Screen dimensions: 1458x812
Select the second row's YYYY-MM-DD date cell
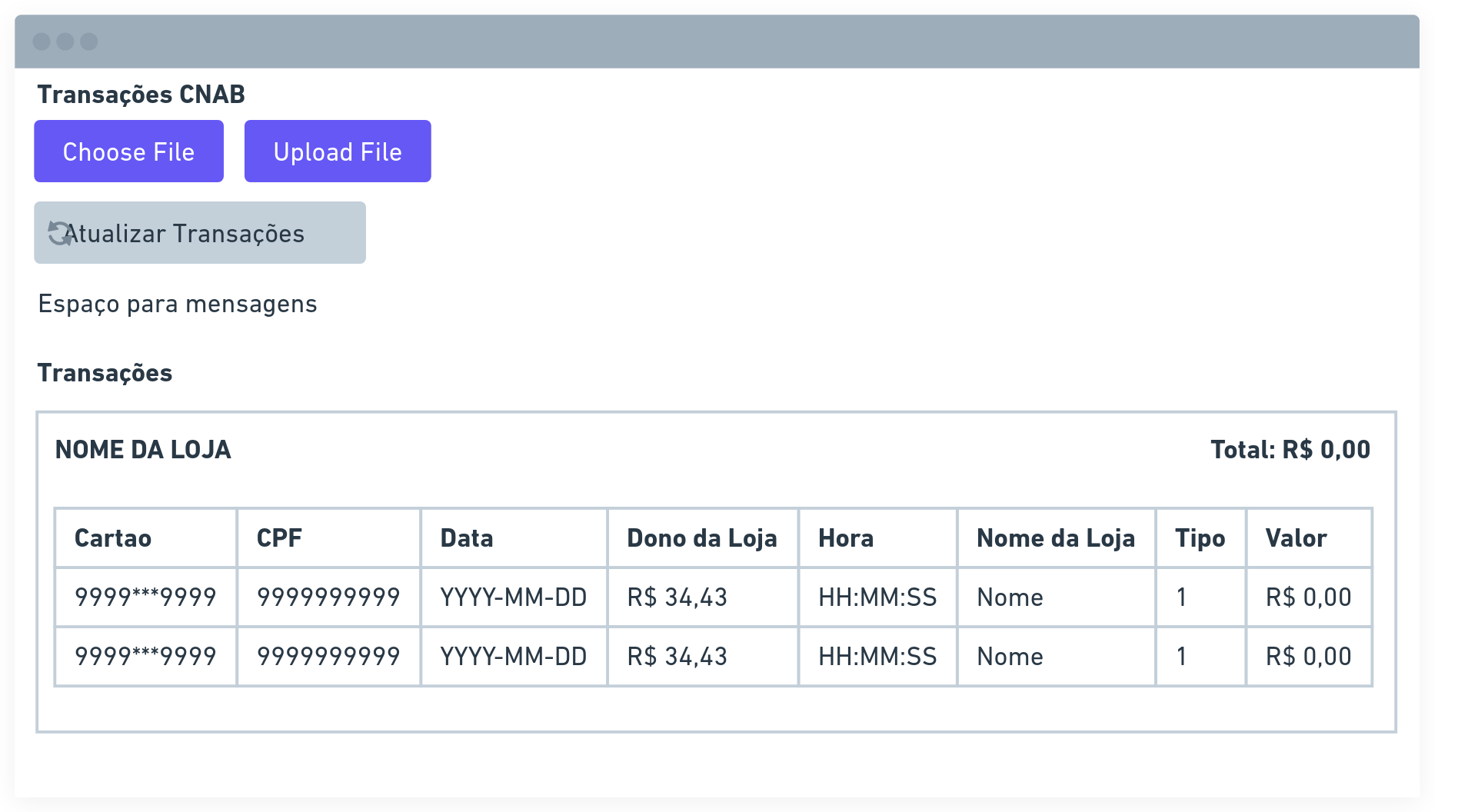(x=514, y=657)
